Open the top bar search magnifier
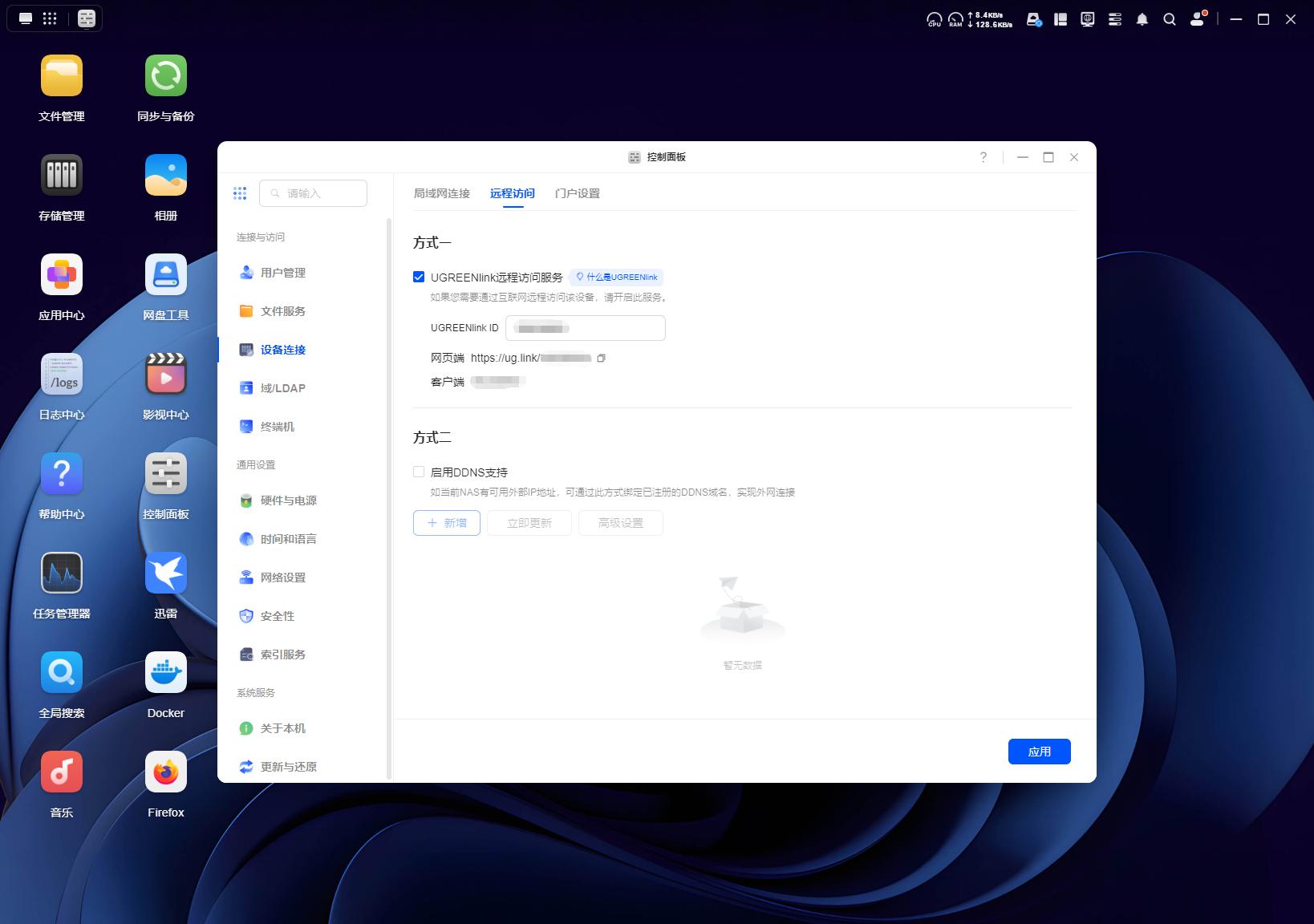 point(1170,19)
